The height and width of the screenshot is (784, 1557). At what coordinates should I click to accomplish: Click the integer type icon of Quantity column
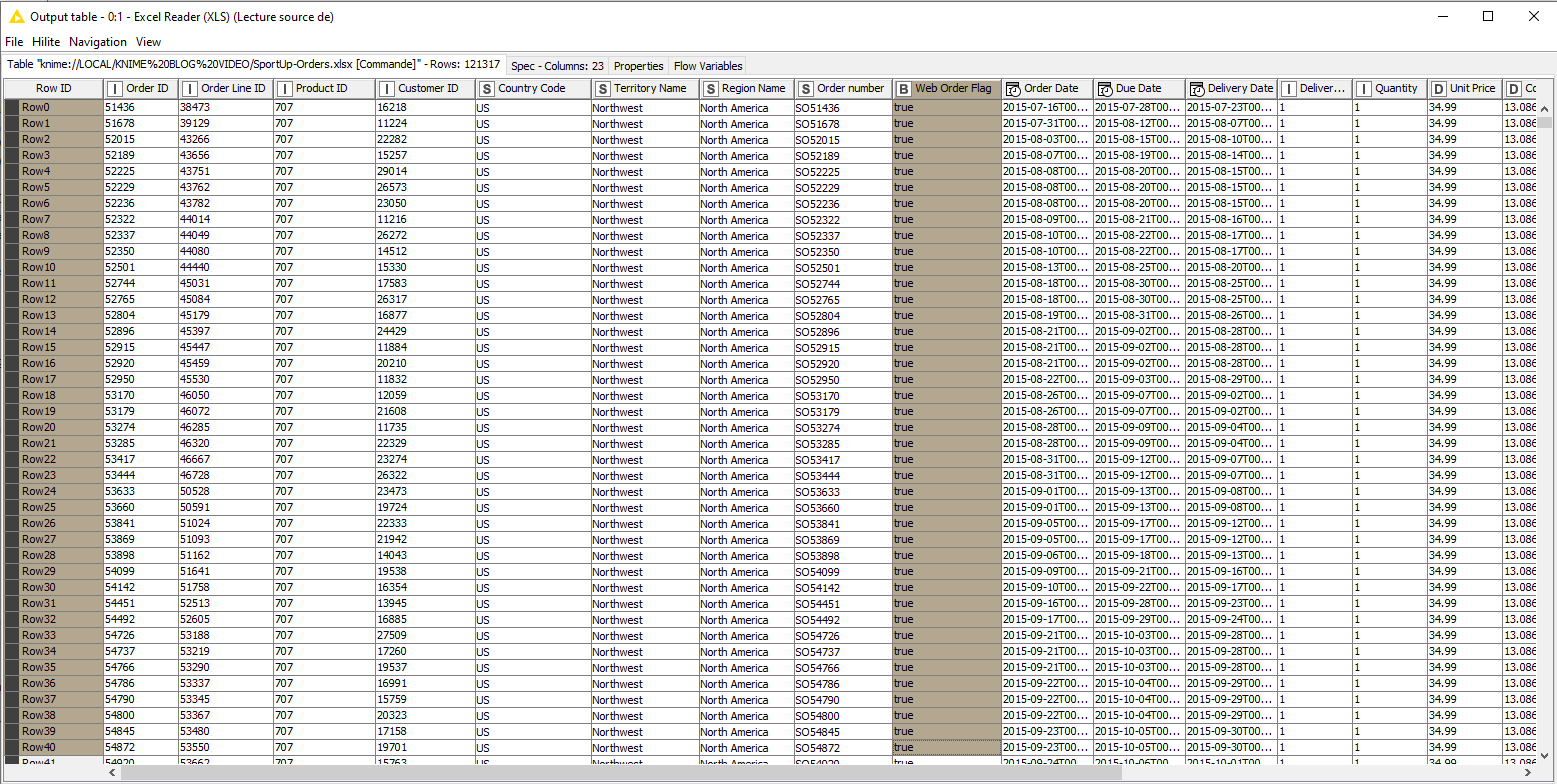pos(1364,89)
